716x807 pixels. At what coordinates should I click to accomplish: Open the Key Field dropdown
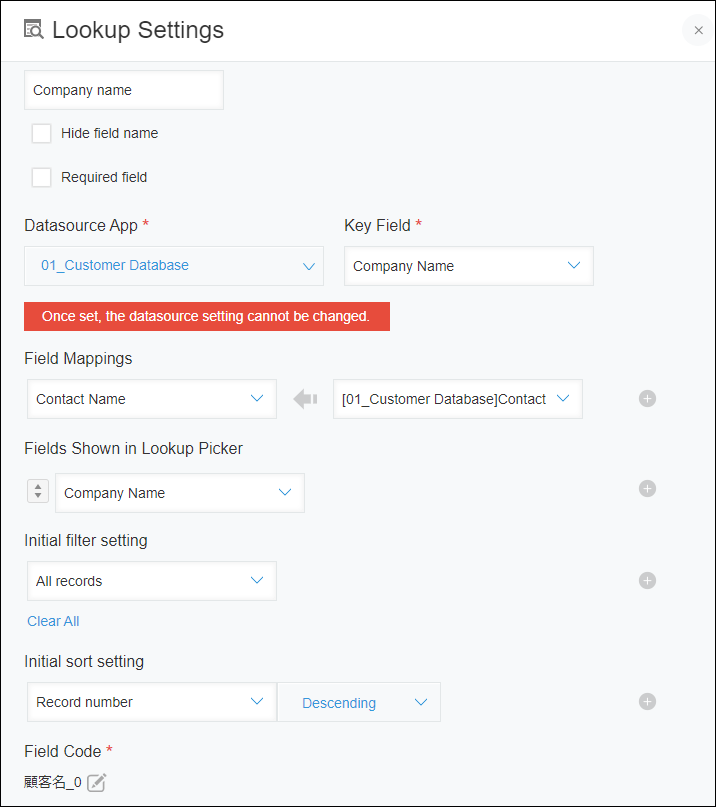tap(468, 265)
